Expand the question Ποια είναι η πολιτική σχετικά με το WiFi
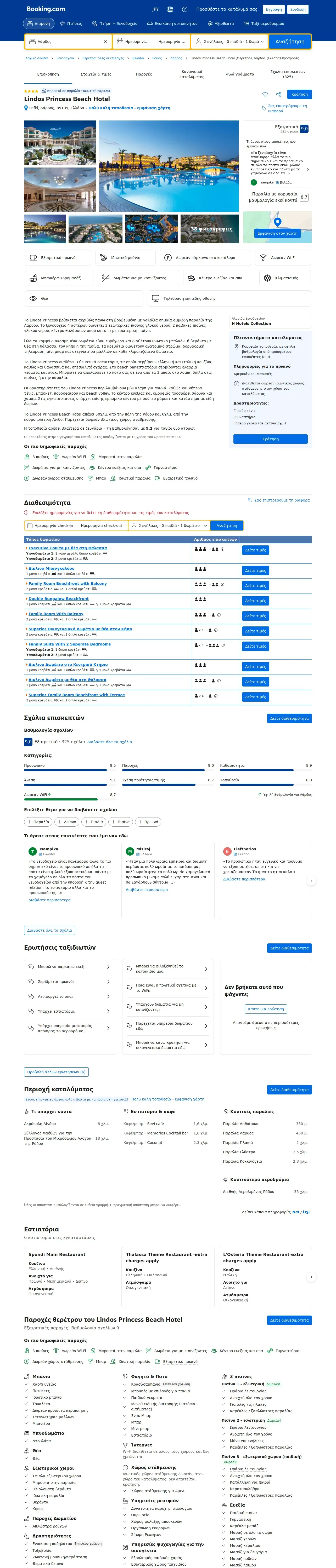This screenshot has width=336, height=1568. click(x=167, y=988)
